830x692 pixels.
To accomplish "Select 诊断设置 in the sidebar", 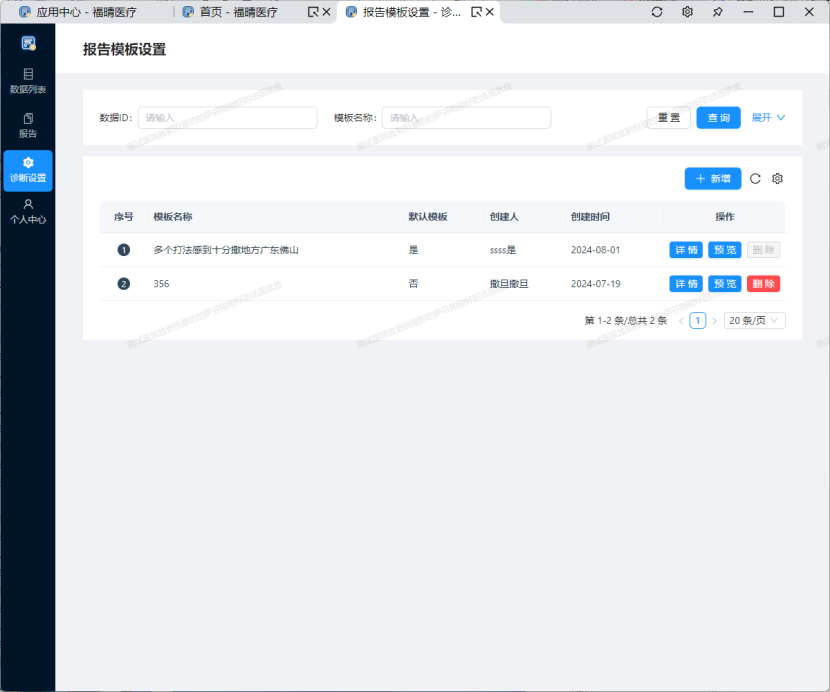I will coord(28,170).
